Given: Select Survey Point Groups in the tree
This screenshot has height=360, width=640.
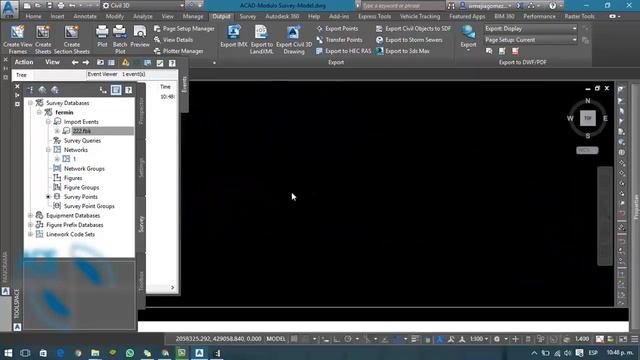Looking at the screenshot, I should (x=89, y=206).
